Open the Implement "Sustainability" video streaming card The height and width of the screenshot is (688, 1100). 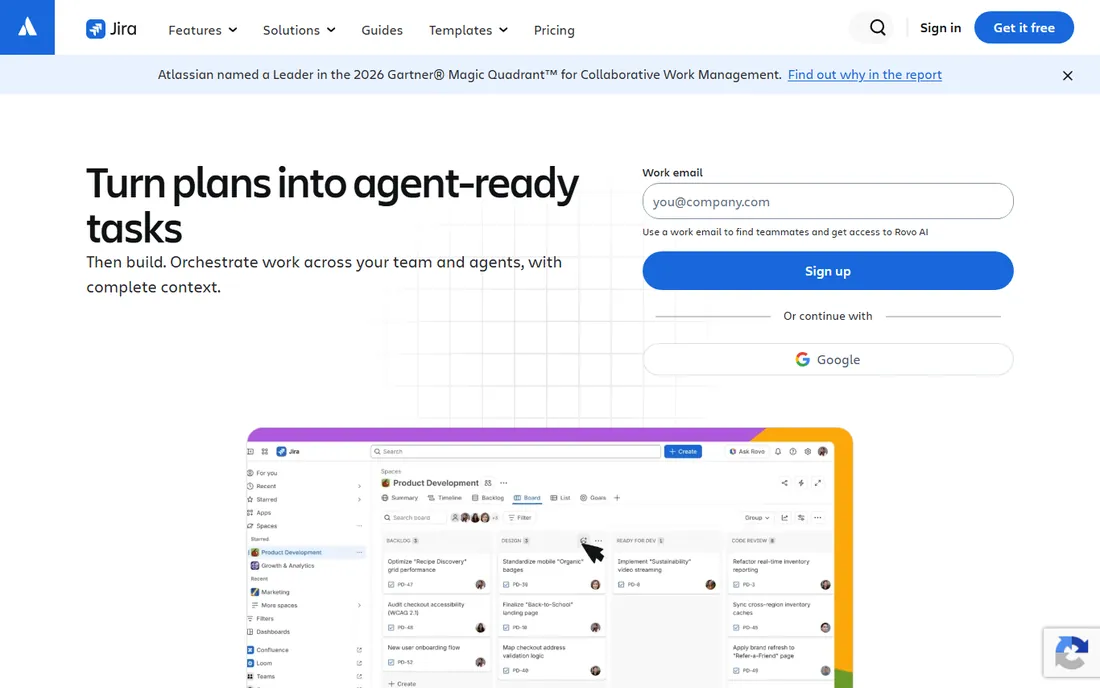666,572
